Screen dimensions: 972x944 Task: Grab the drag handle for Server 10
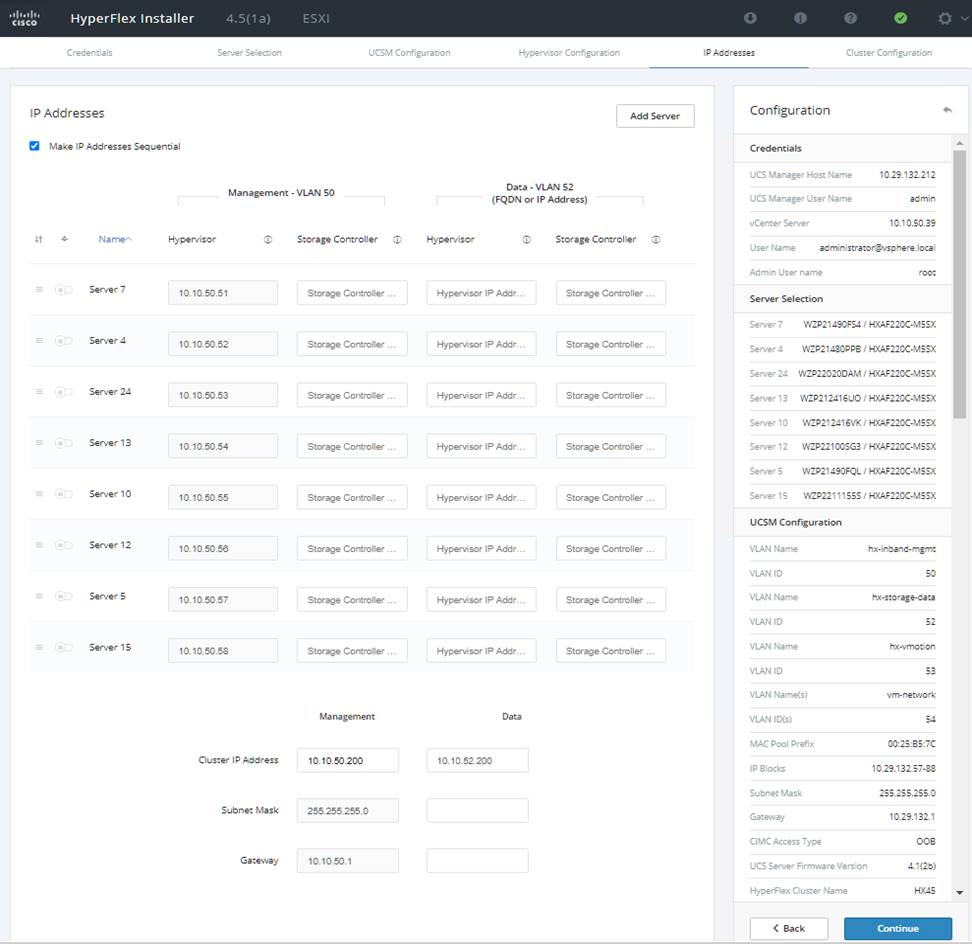tap(39, 494)
